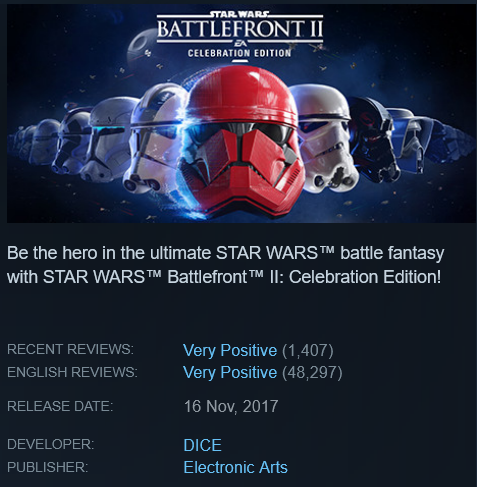Open recent reviews Very Positive link
477x487 pixels.
tap(230, 350)
